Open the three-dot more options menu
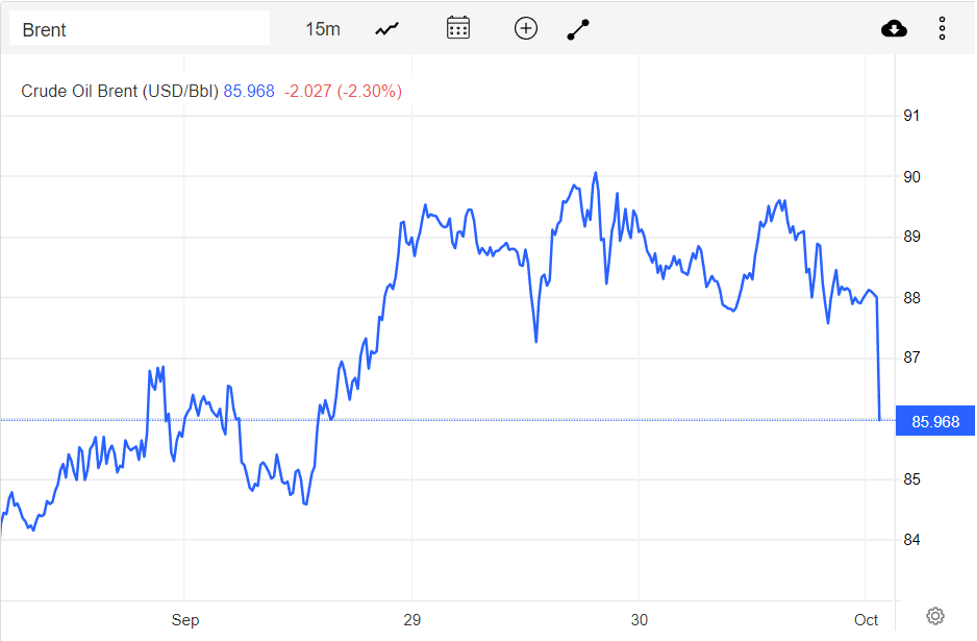This screenshot has width=977, height=641. pos(942,29)
